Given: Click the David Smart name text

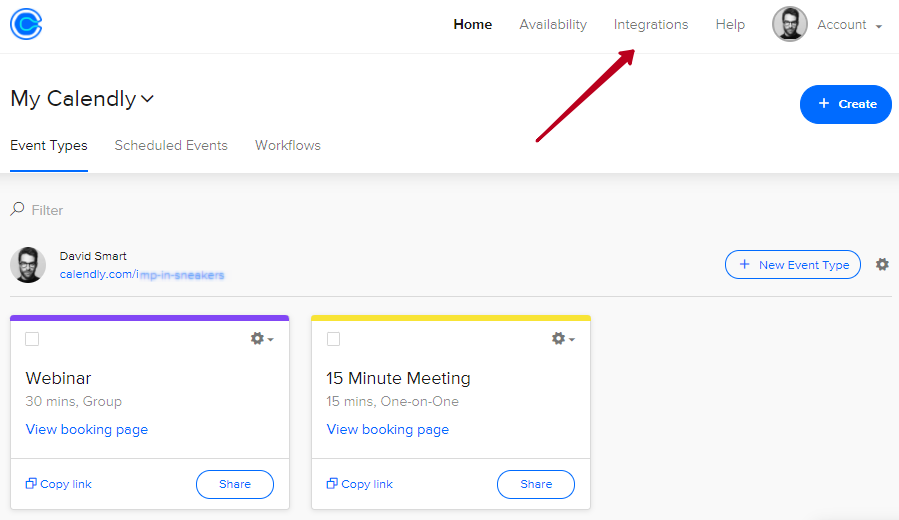Looking at the screenshot, I should click(x=93, y=256).
